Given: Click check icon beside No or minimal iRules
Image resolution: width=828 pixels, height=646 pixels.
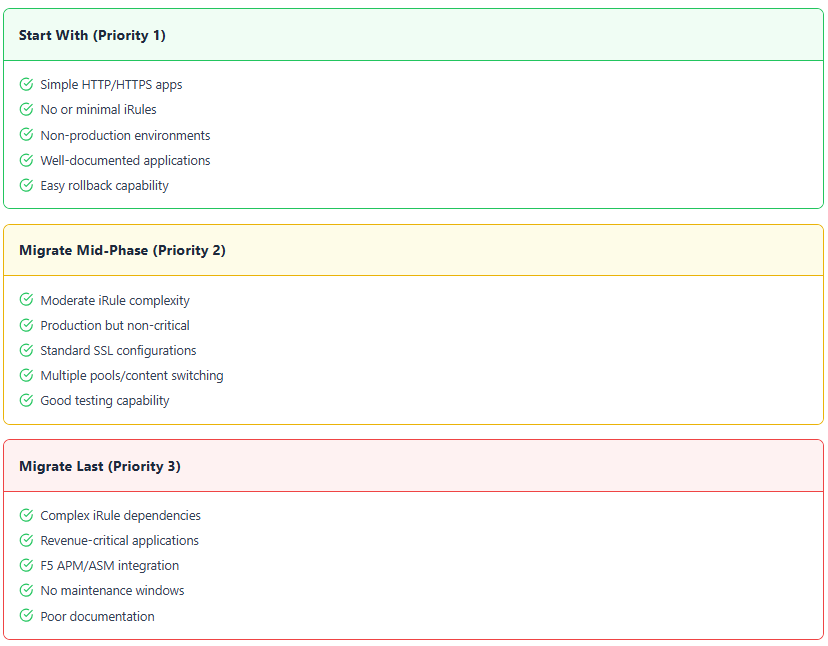Looking at the screenshot, I should [26, 110].
